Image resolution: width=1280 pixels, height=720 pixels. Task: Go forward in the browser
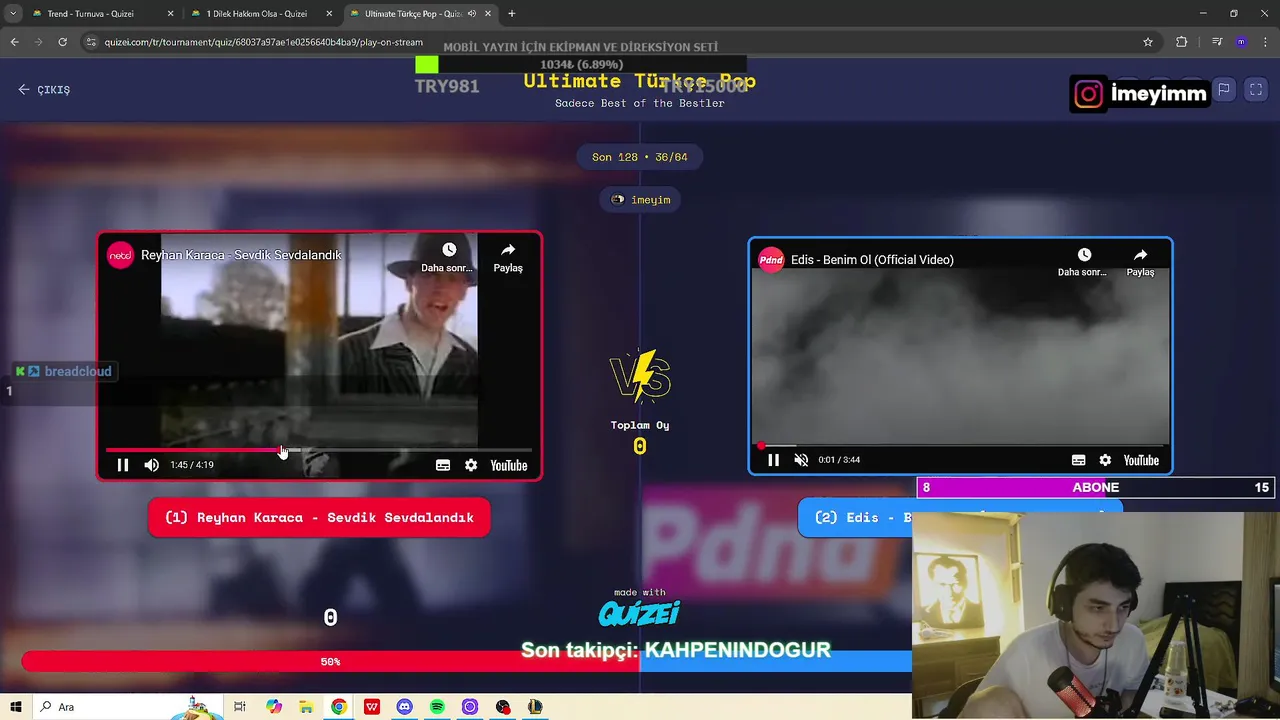38,42
